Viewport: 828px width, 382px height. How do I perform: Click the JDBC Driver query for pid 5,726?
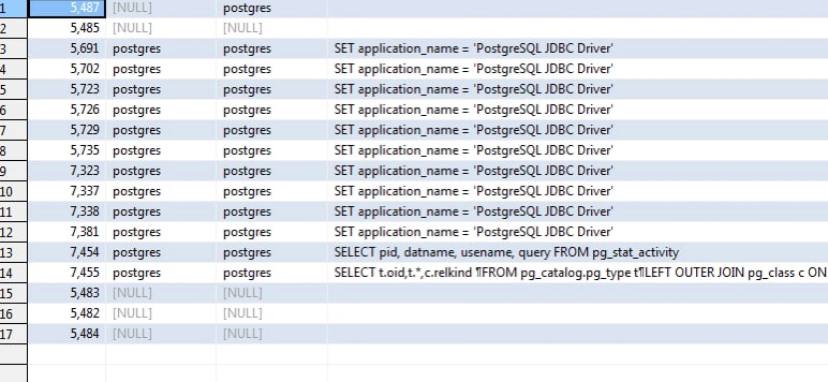tap(577, 109)
